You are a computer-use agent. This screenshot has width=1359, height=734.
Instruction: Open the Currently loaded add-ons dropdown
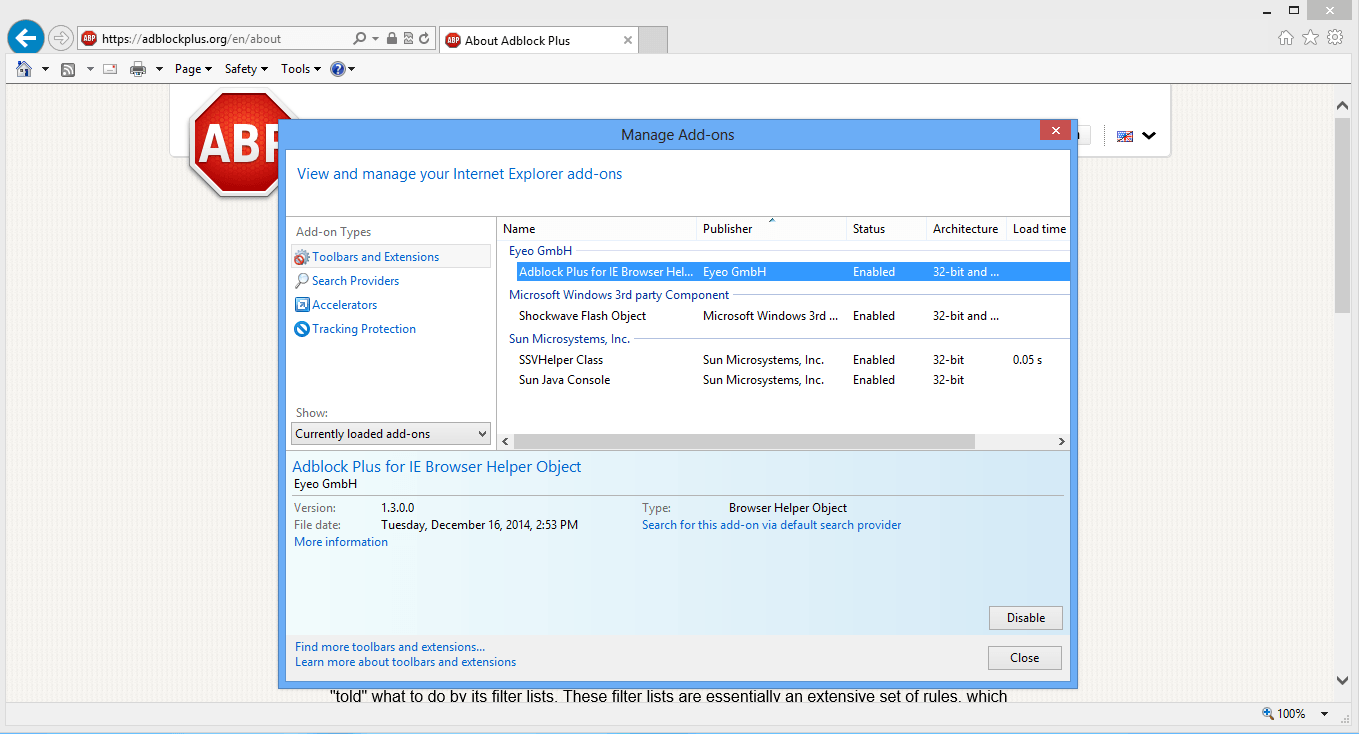click(390, 433)
